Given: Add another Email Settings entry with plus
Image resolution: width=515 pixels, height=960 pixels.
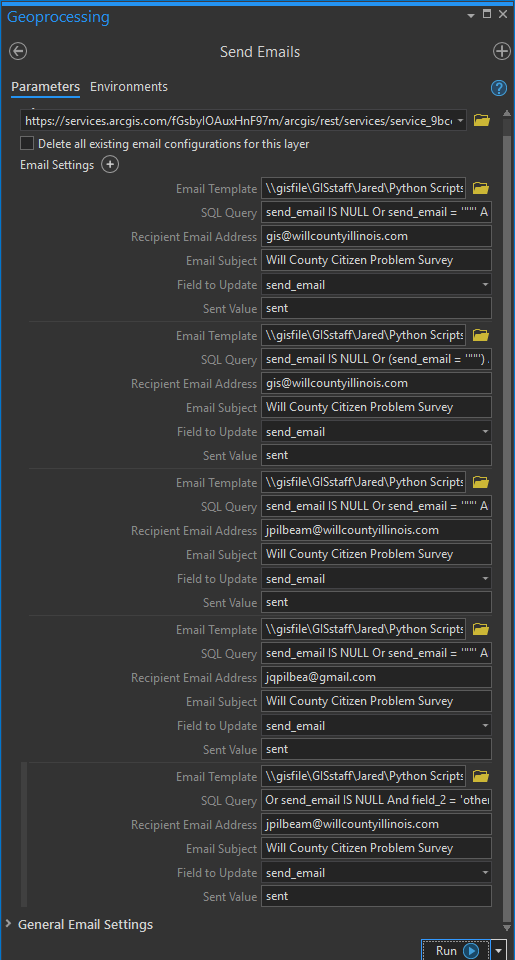Looking at the screenshot, I should [x=110, y=165].
